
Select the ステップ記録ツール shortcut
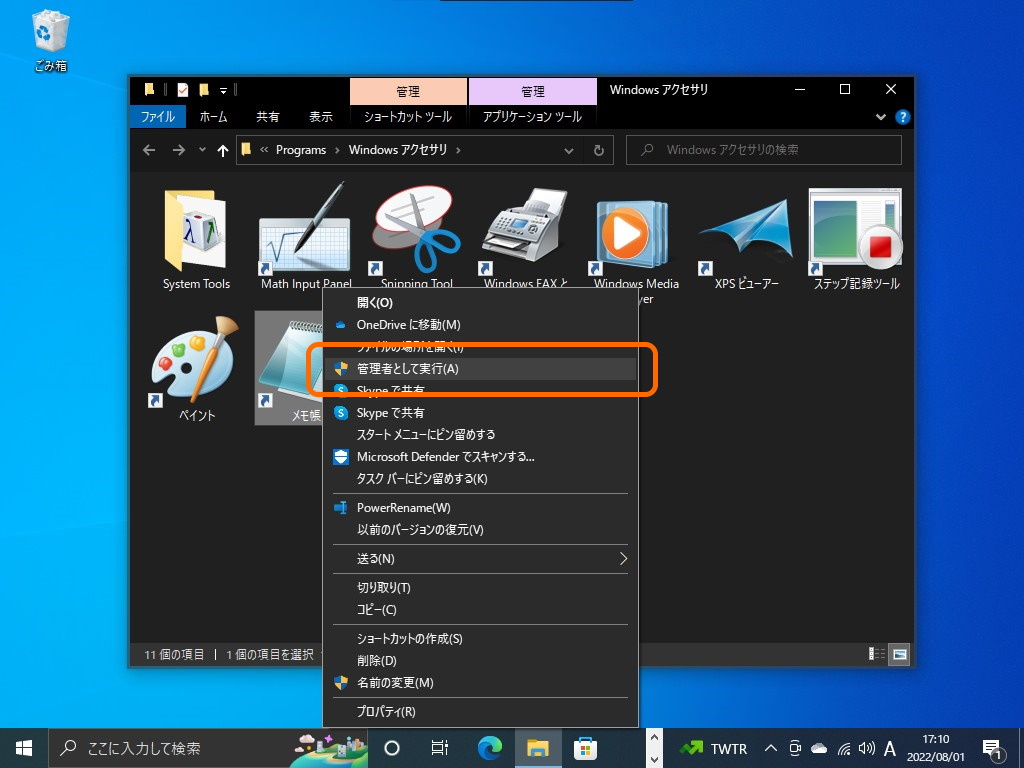[x=856, y=239]
